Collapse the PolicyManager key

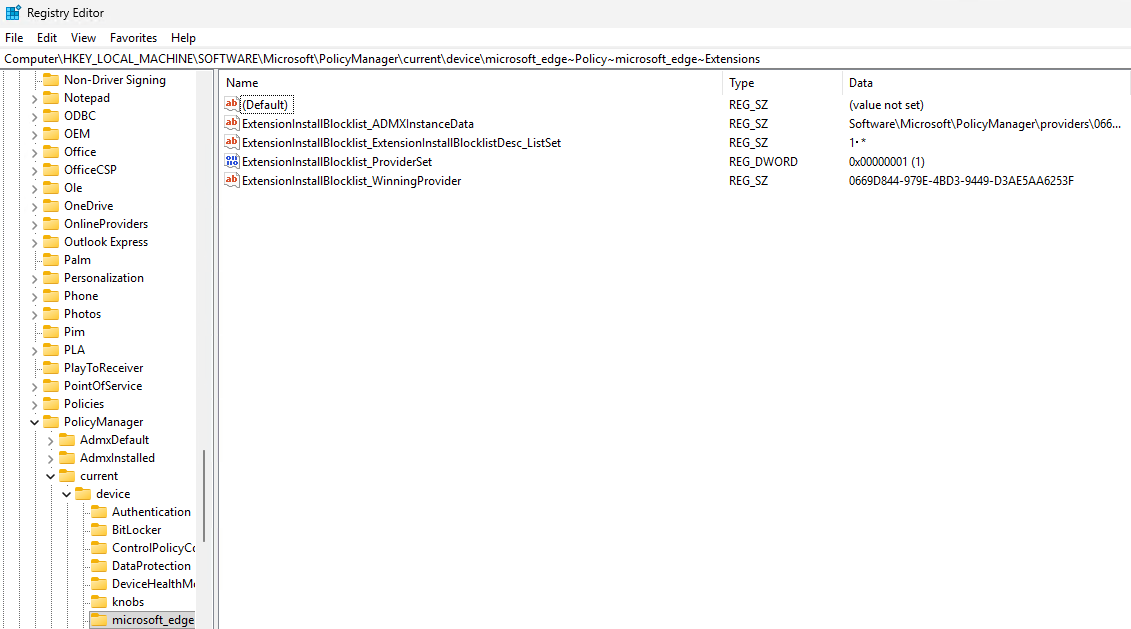click(x=34, y=422)
